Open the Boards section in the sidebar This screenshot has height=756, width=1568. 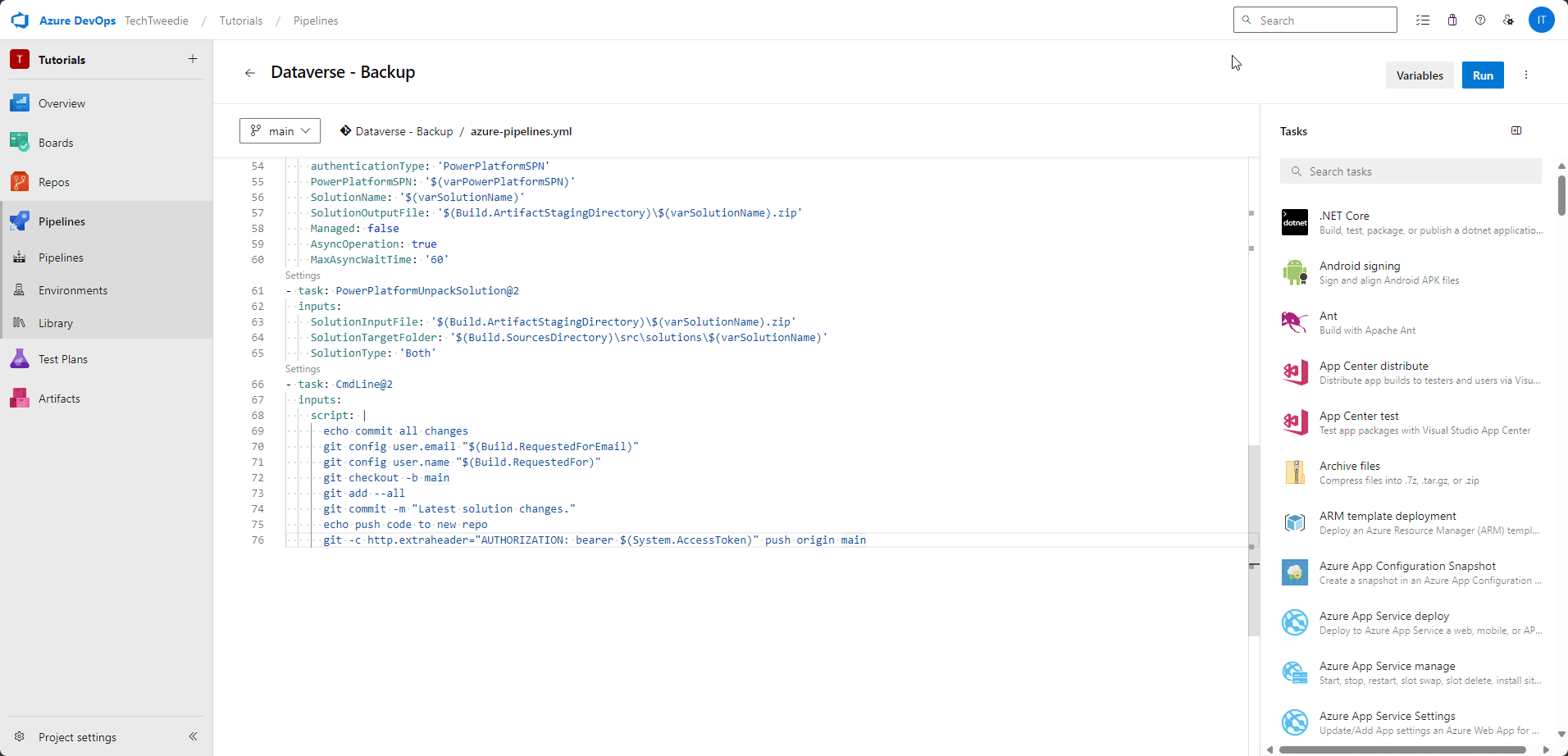click(x=56, y=142)
